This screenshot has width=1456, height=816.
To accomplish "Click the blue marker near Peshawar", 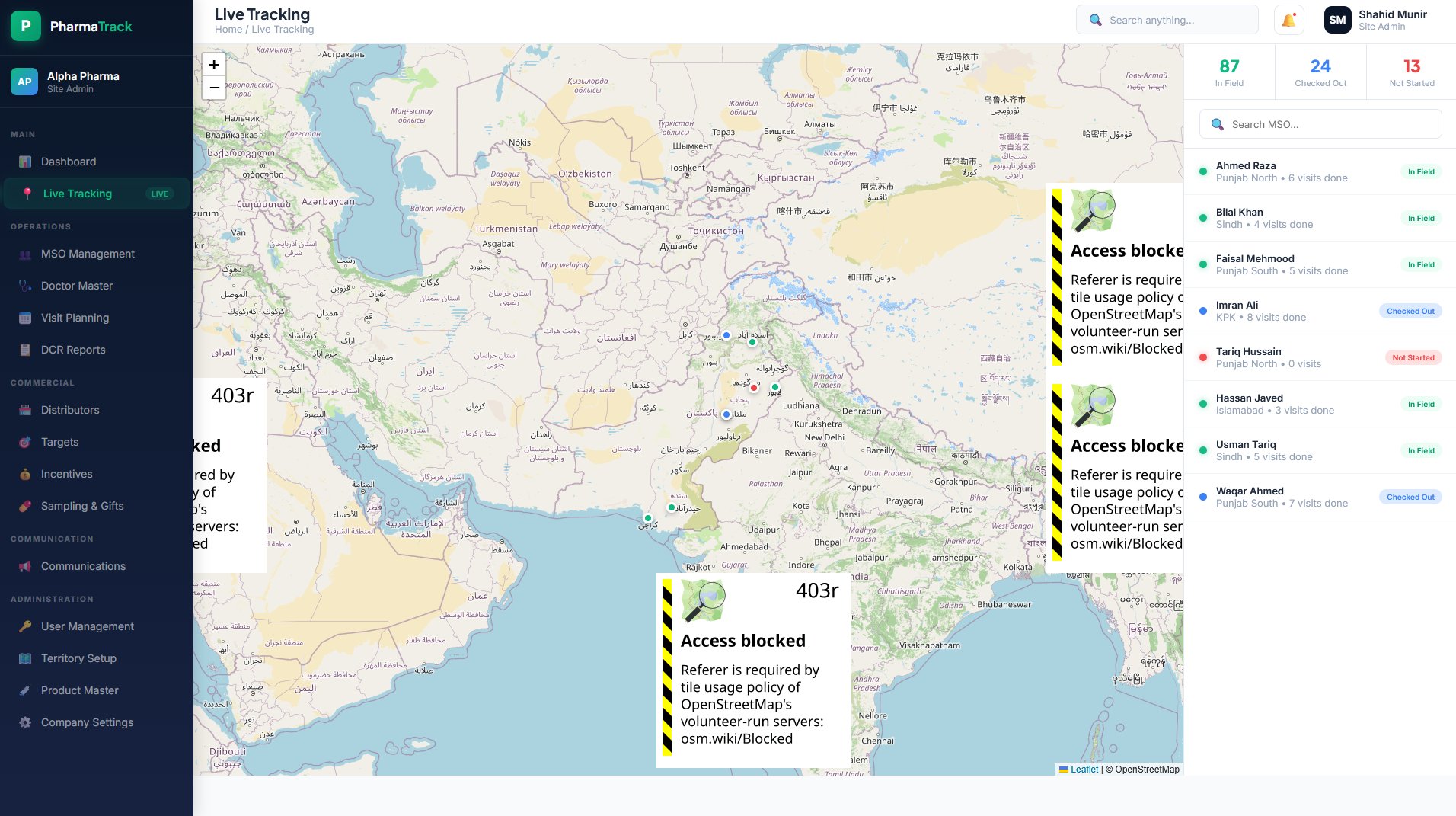I will coord(726,335).
